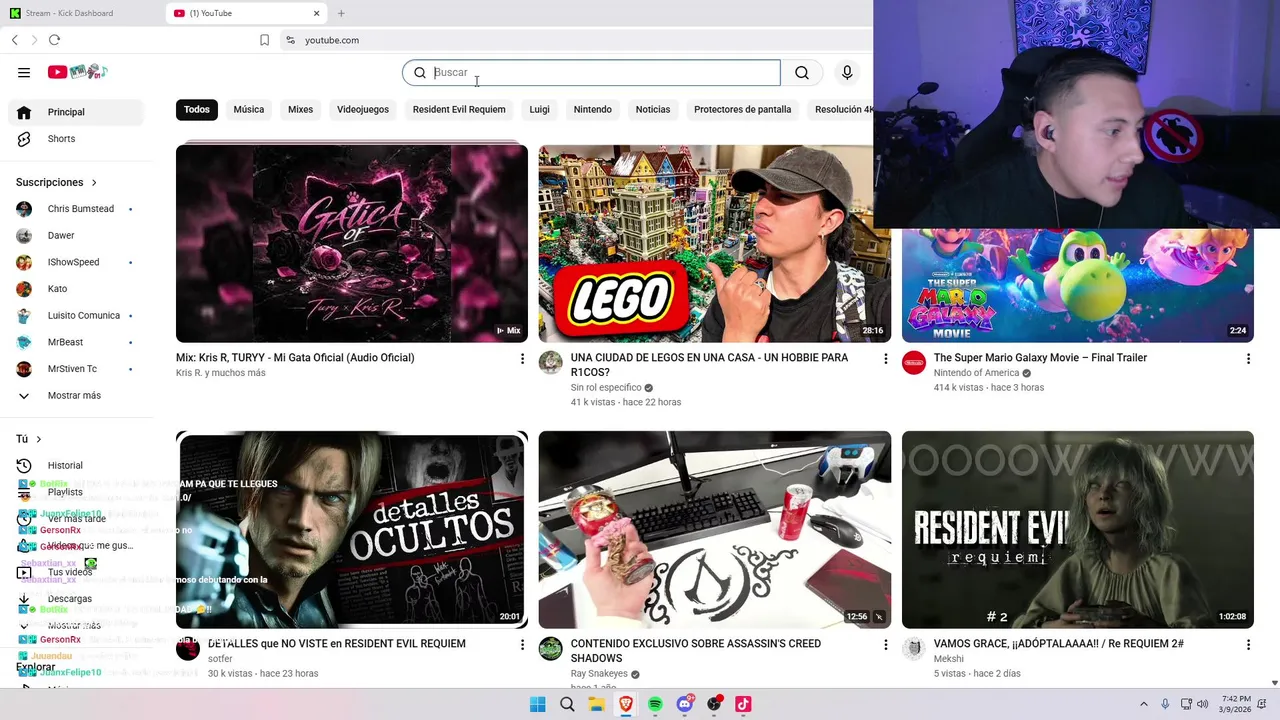Open Ray Snakeyes channel avatar
1280x720 pixels.
coord(551,649)
